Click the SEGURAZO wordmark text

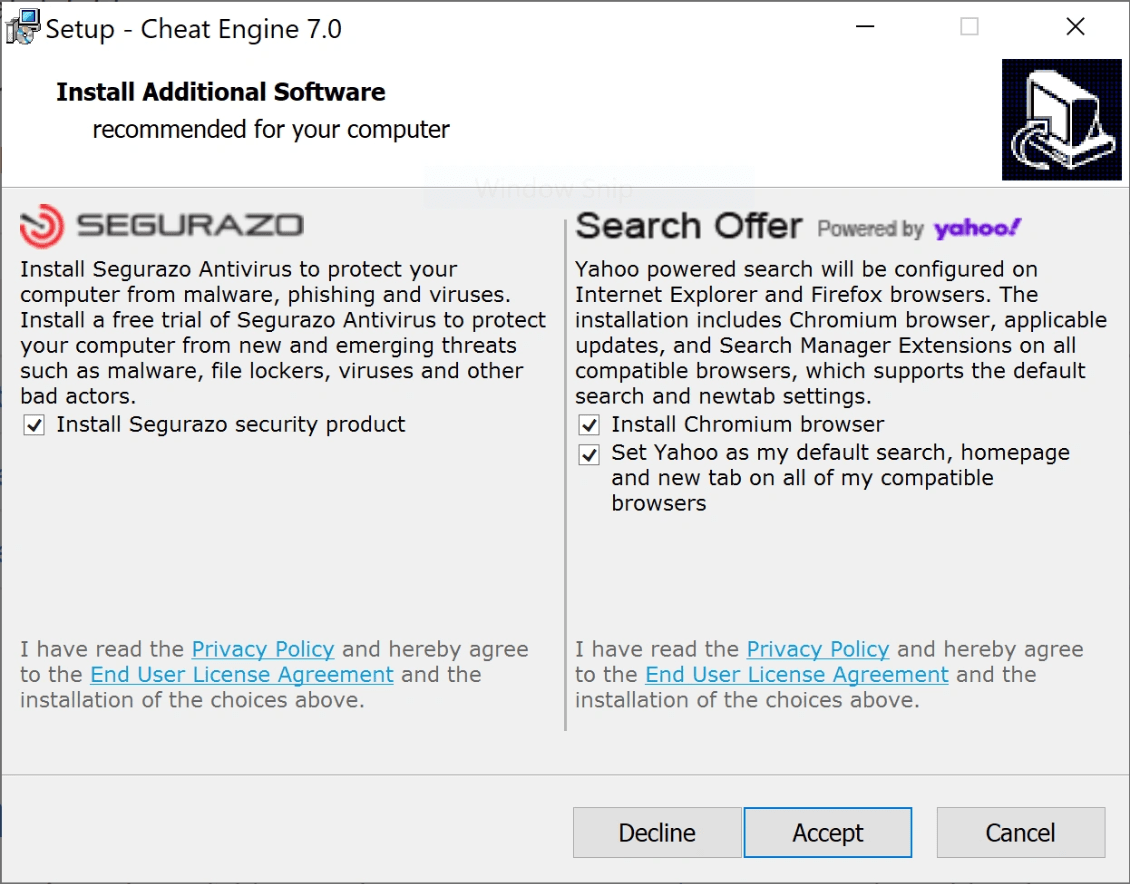coord(190,225)
